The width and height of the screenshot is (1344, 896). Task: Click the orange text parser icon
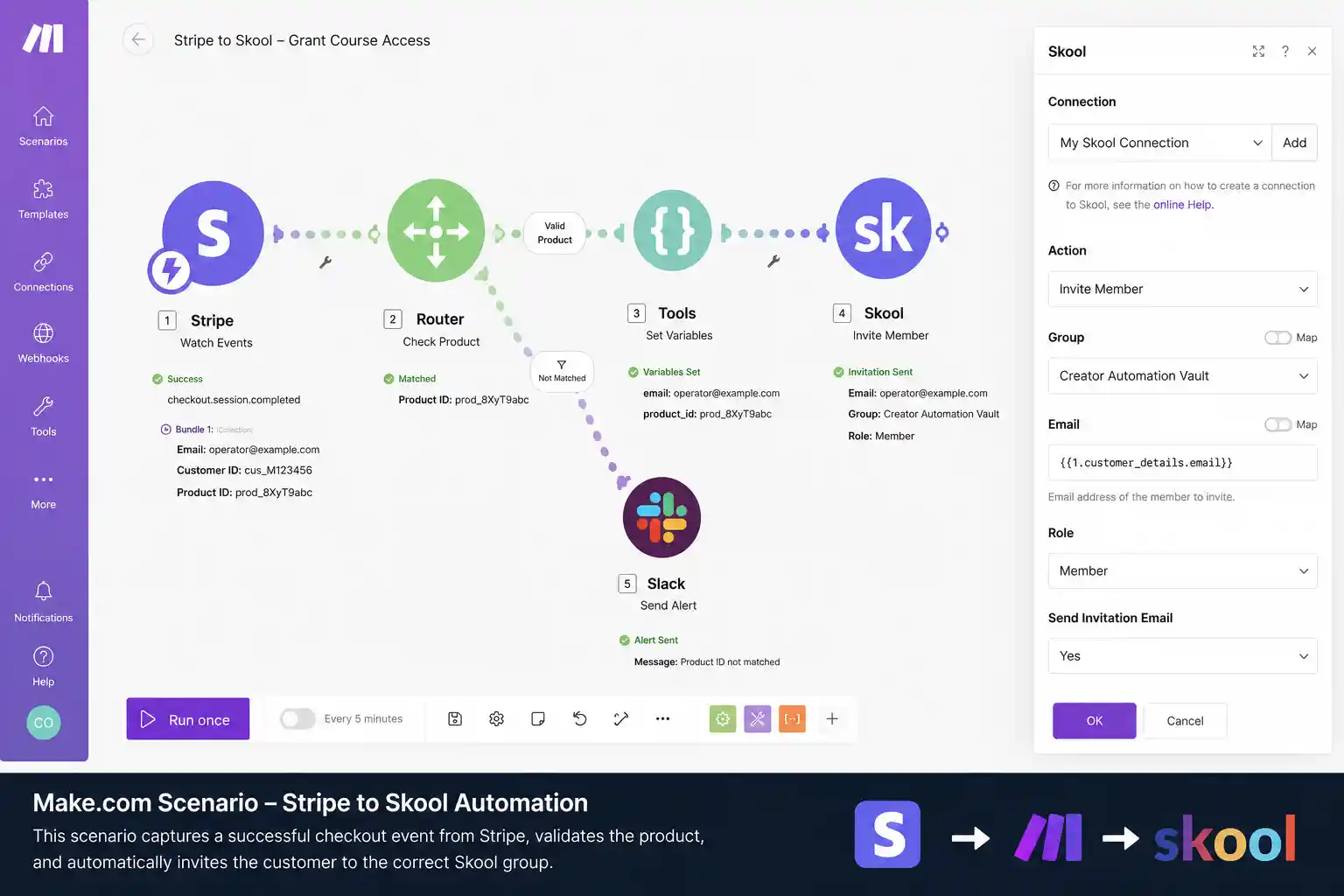792,719
